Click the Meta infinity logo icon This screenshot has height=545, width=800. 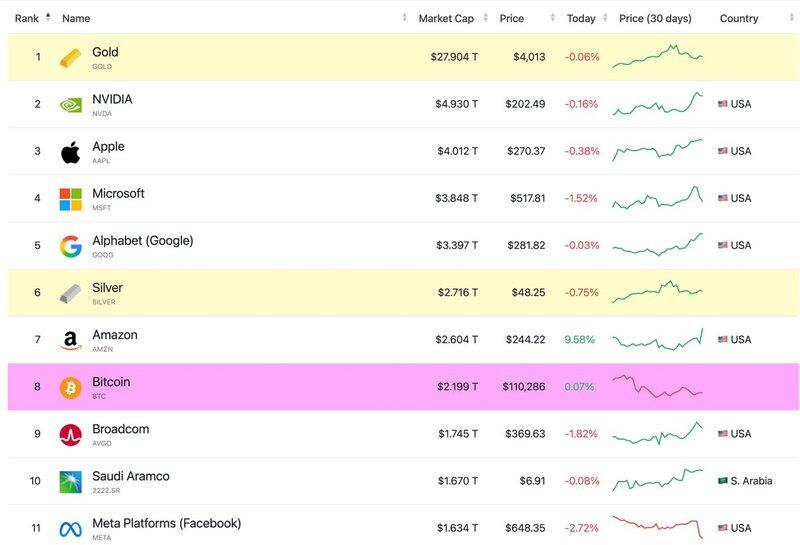(70, 529)
